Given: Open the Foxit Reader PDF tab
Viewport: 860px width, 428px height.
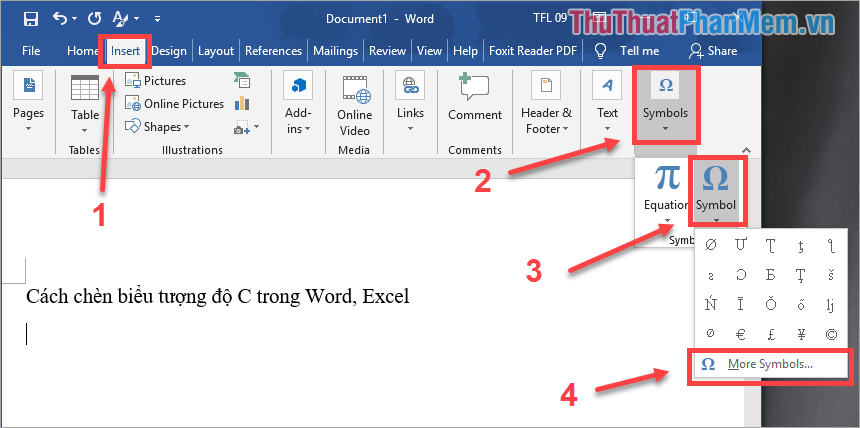Looking at the screenshot, I should pos(533,51).
